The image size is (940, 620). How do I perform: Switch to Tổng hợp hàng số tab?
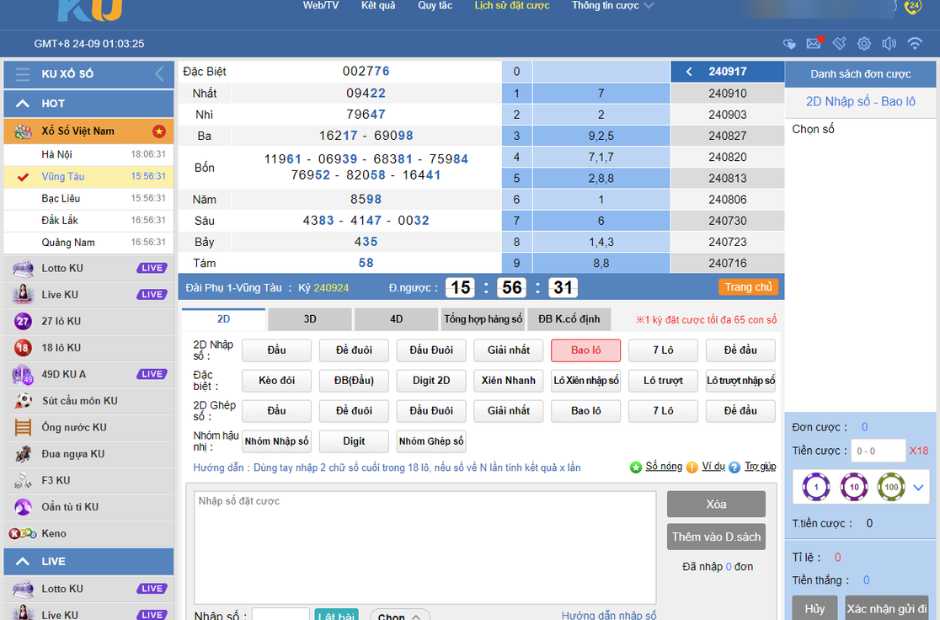pyautogui.click(x=483, y=319)
